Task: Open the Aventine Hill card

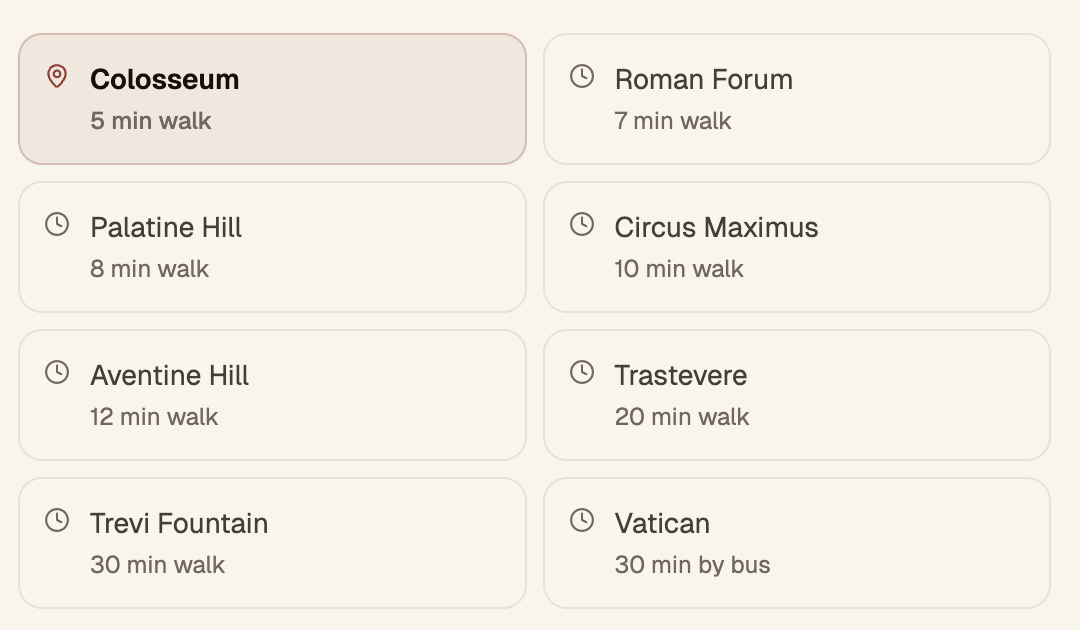Action: (x=273, y=395)
